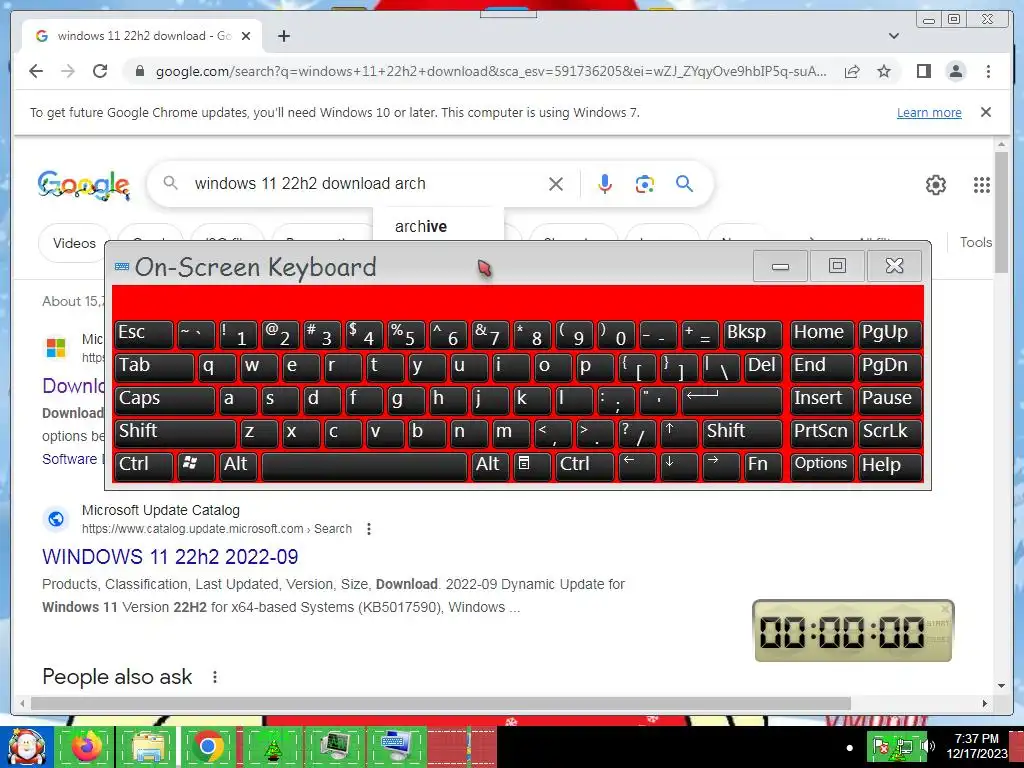1024x768 pixels.
Task: Click the page vertical scrollbar thumb
Action: (1001, 212)
